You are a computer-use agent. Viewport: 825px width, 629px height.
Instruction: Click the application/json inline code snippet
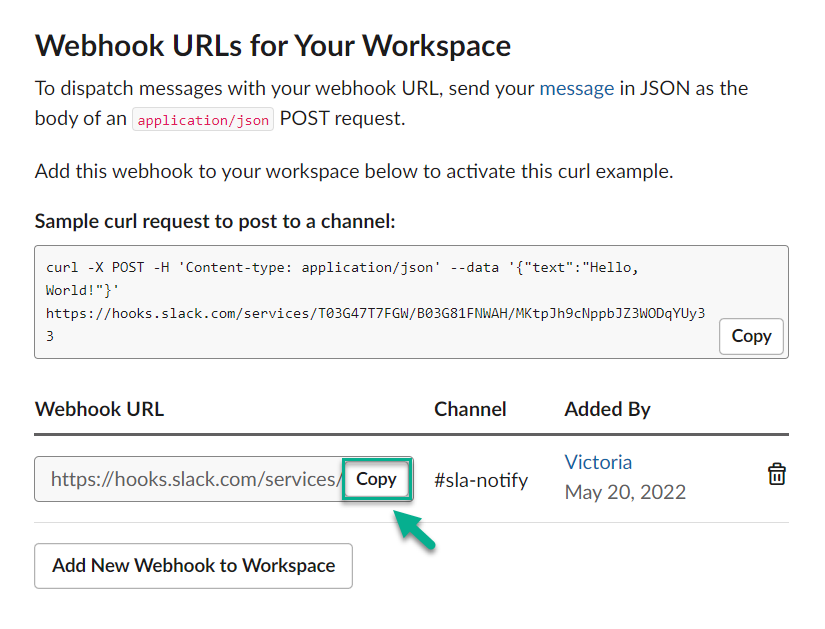pos(203,120)
